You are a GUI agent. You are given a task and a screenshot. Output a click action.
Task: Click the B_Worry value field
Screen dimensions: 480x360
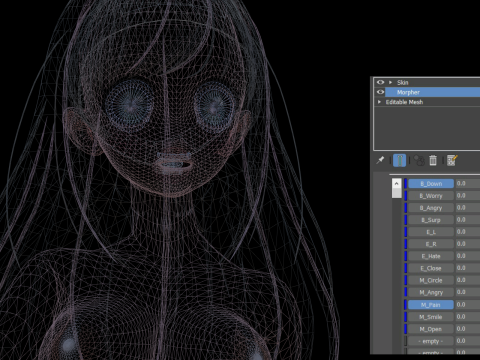[468, 196]
